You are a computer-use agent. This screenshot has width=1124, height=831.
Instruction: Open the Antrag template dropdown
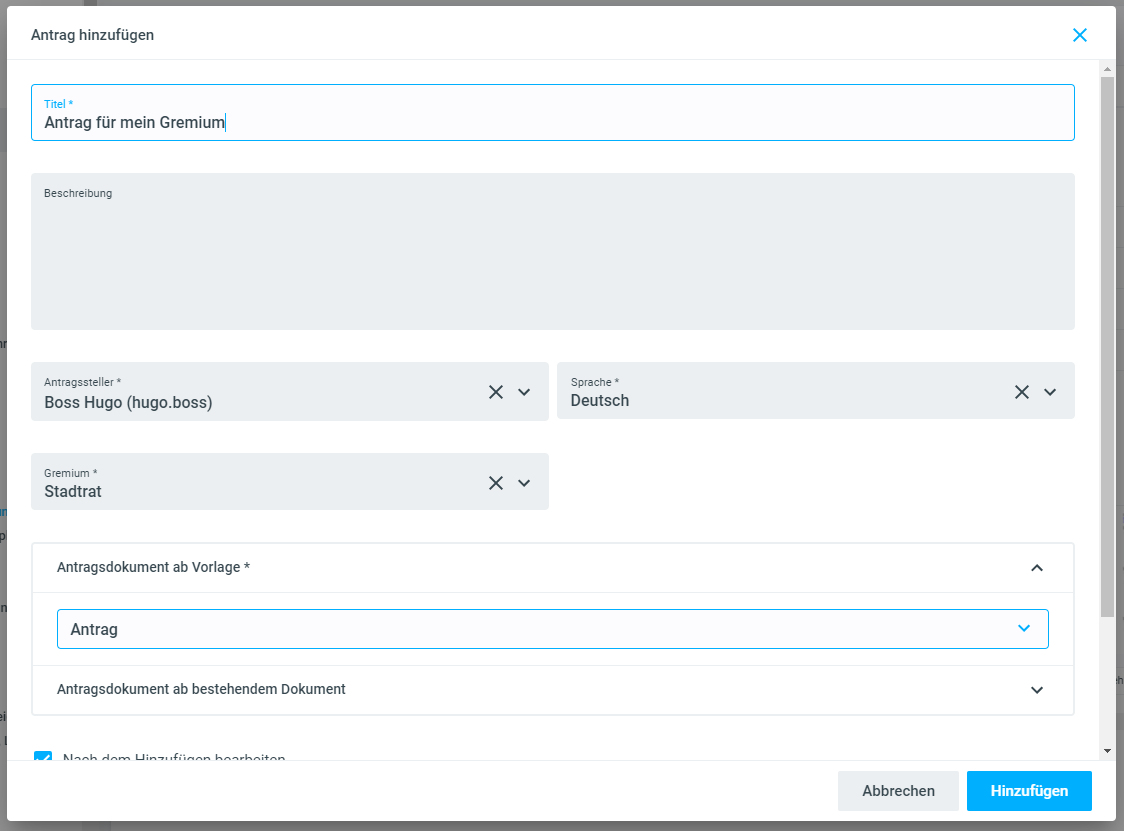click(1023, 629)
